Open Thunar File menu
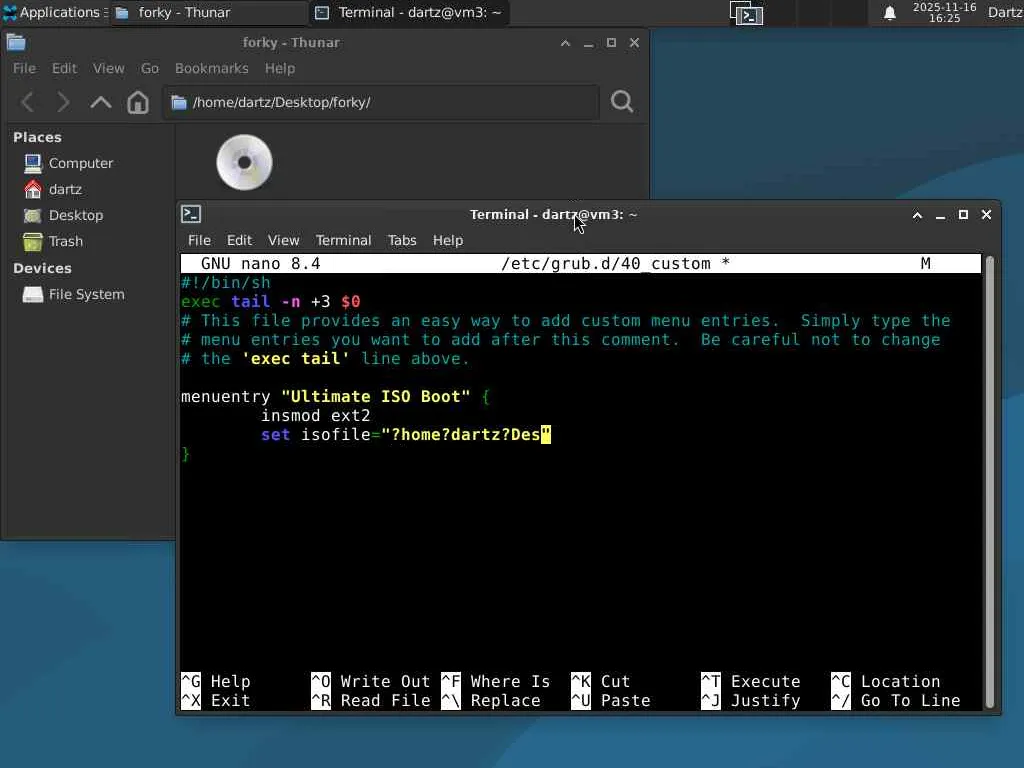 coord(24,69)
